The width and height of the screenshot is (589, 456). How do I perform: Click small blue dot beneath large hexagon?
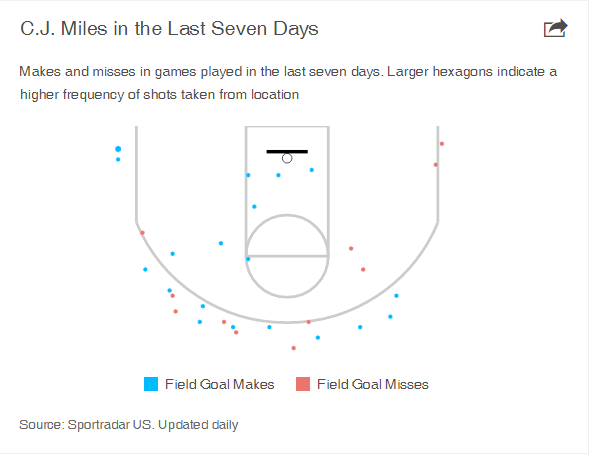point(118,160)
